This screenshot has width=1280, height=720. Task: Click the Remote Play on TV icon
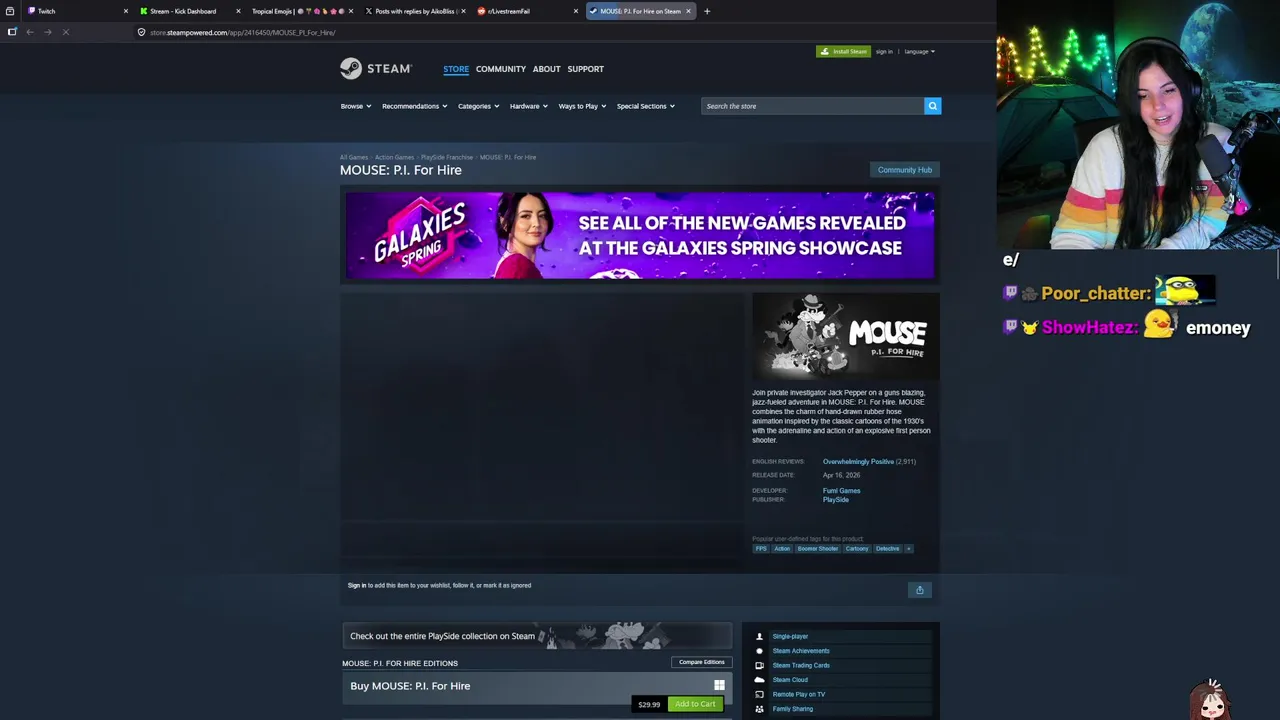pos(759,694)
